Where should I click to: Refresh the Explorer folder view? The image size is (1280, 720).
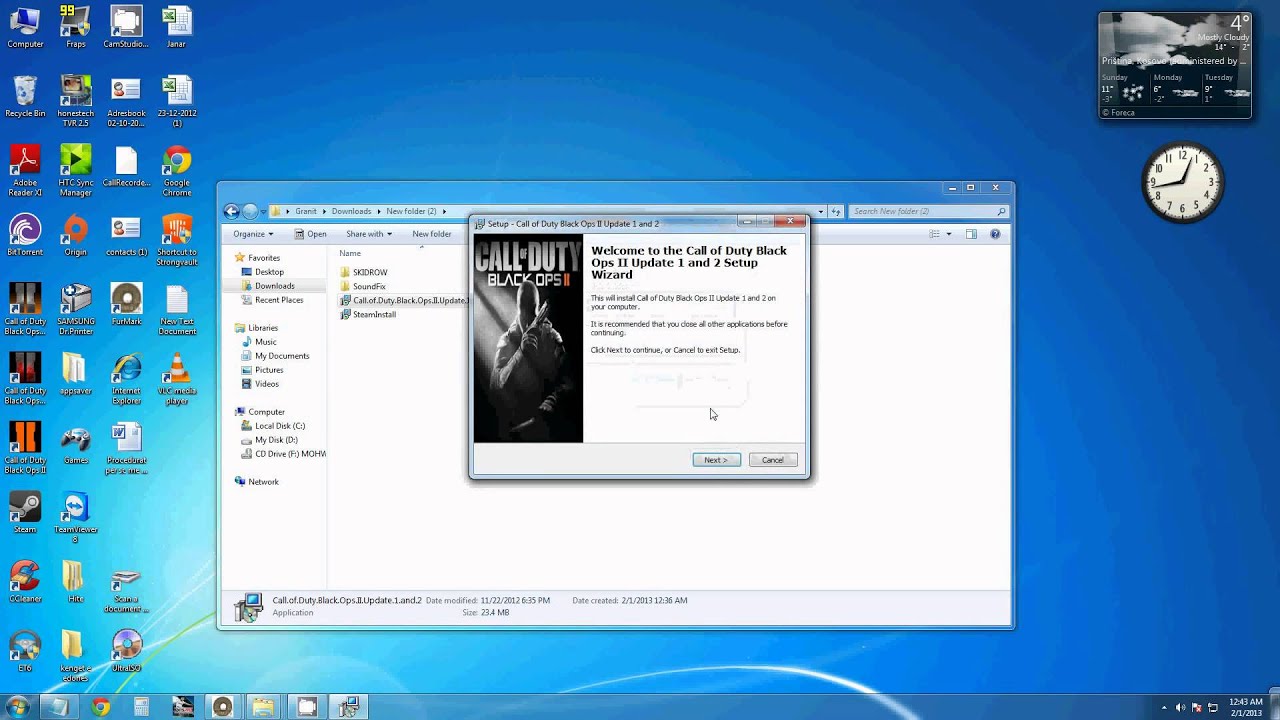836,211
